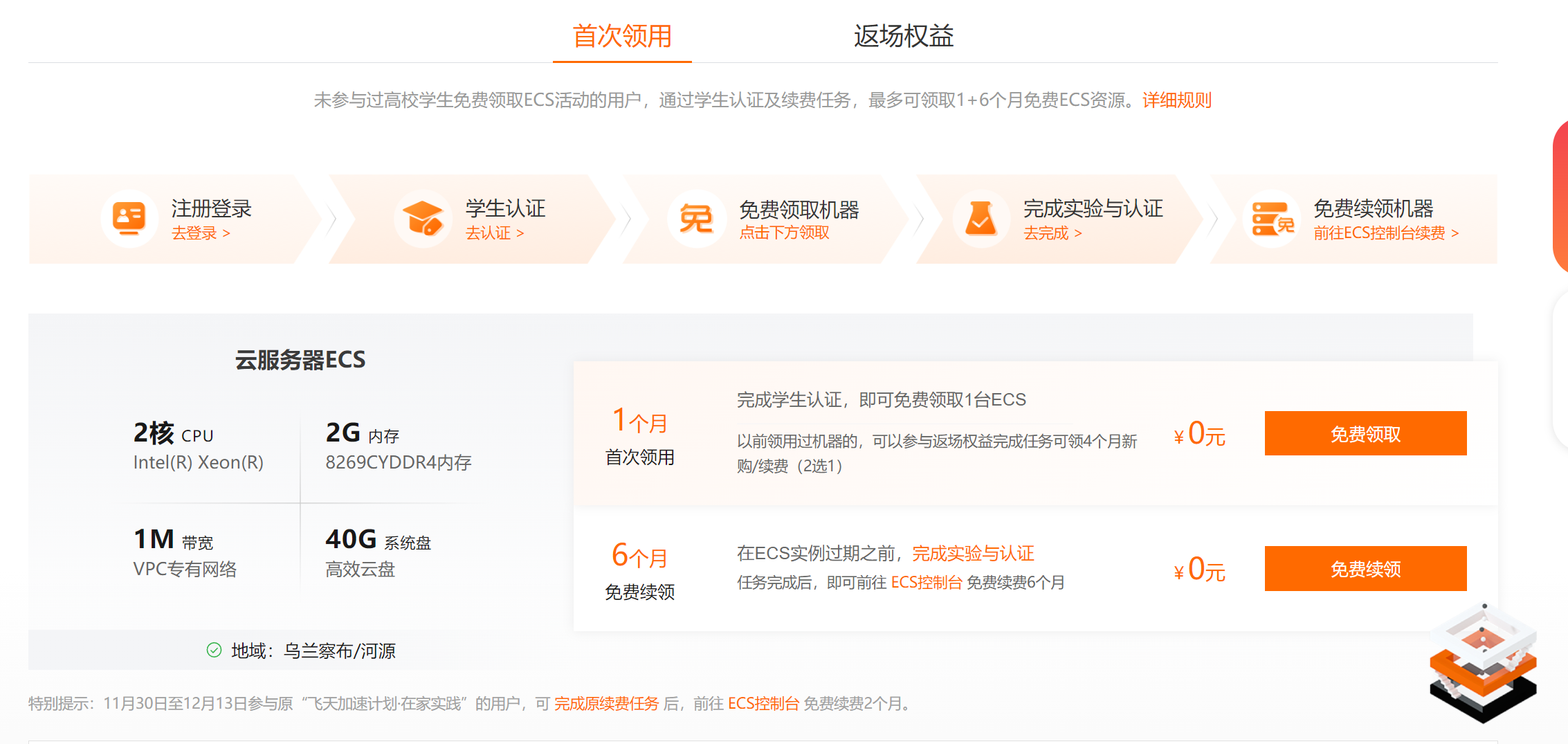Click the VPC专有网络 text
The width and height of the screenshot is (1568, 744).
click(185, 569)
